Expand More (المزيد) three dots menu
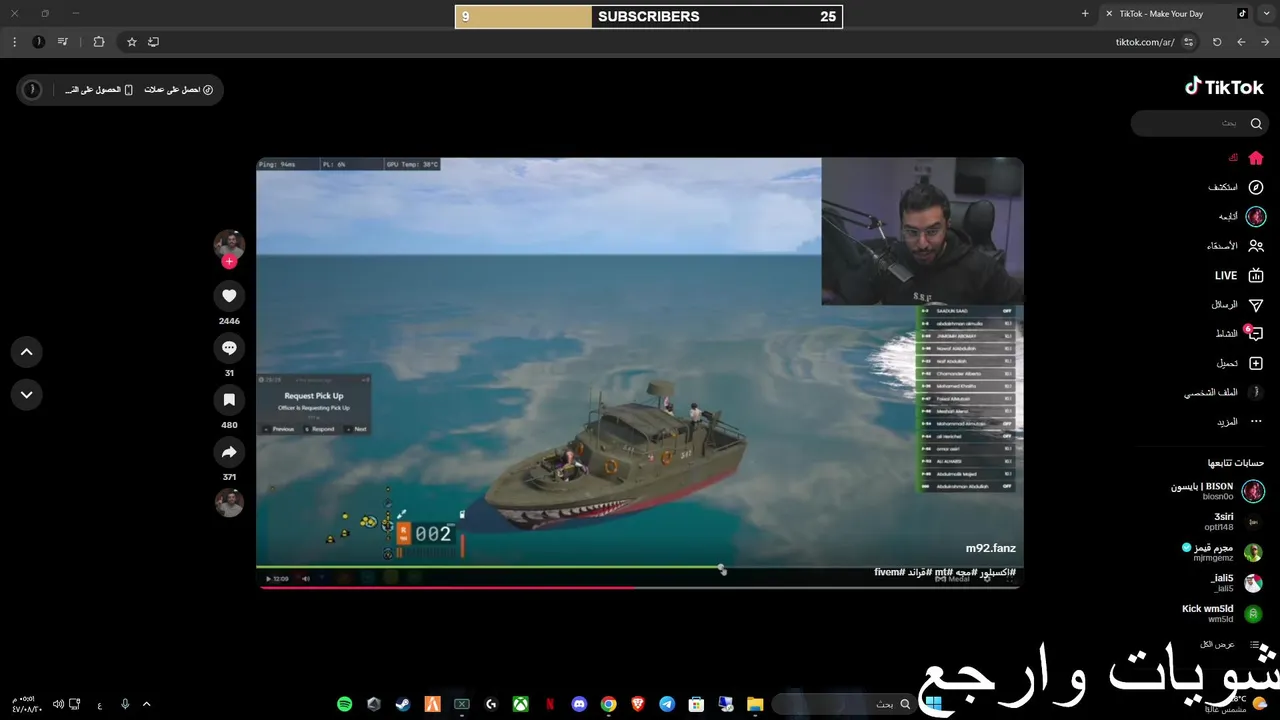The image size is (1280, 720). click(1240, 422)
